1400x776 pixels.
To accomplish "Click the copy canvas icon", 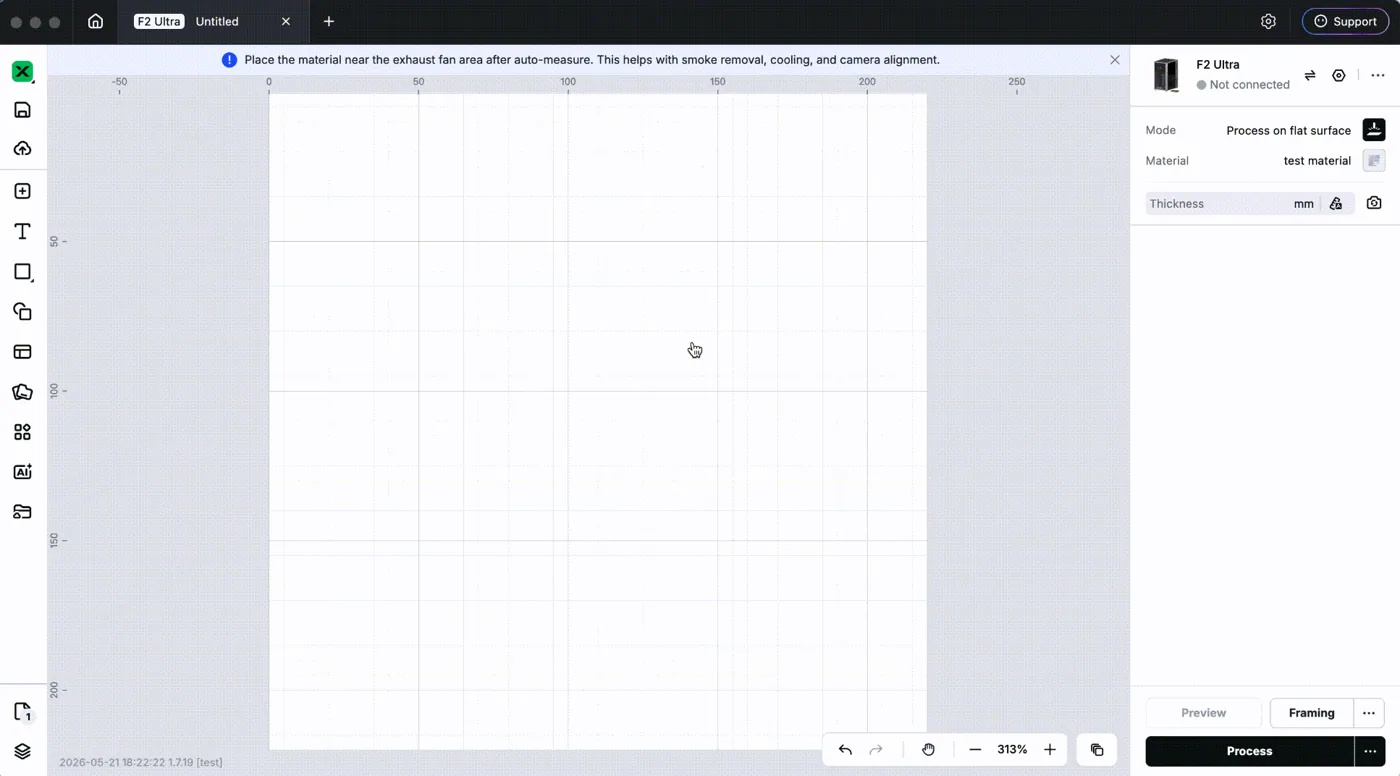I will pyautogui.click(x=1096, y=750).
